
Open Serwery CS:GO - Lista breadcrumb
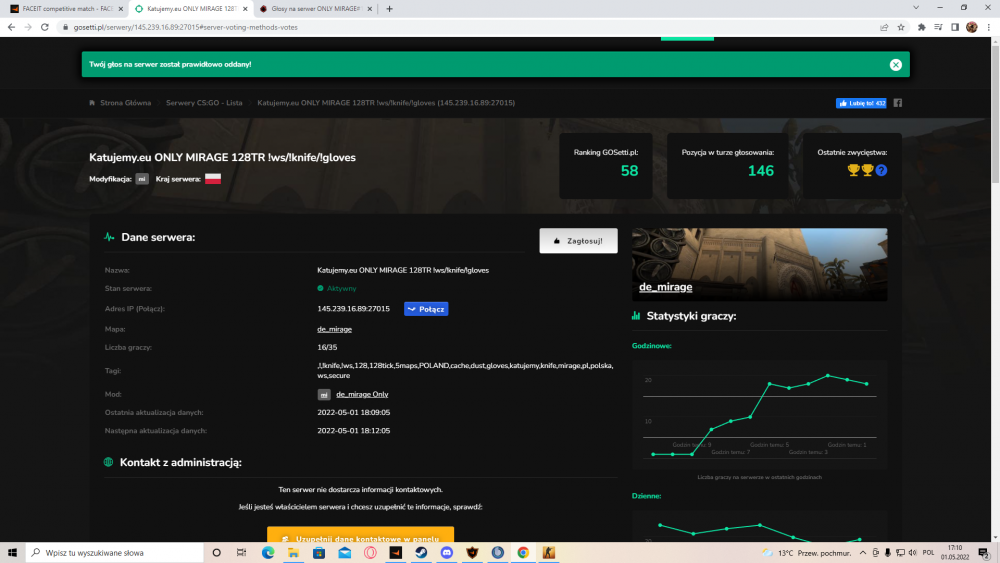[204, 103]
